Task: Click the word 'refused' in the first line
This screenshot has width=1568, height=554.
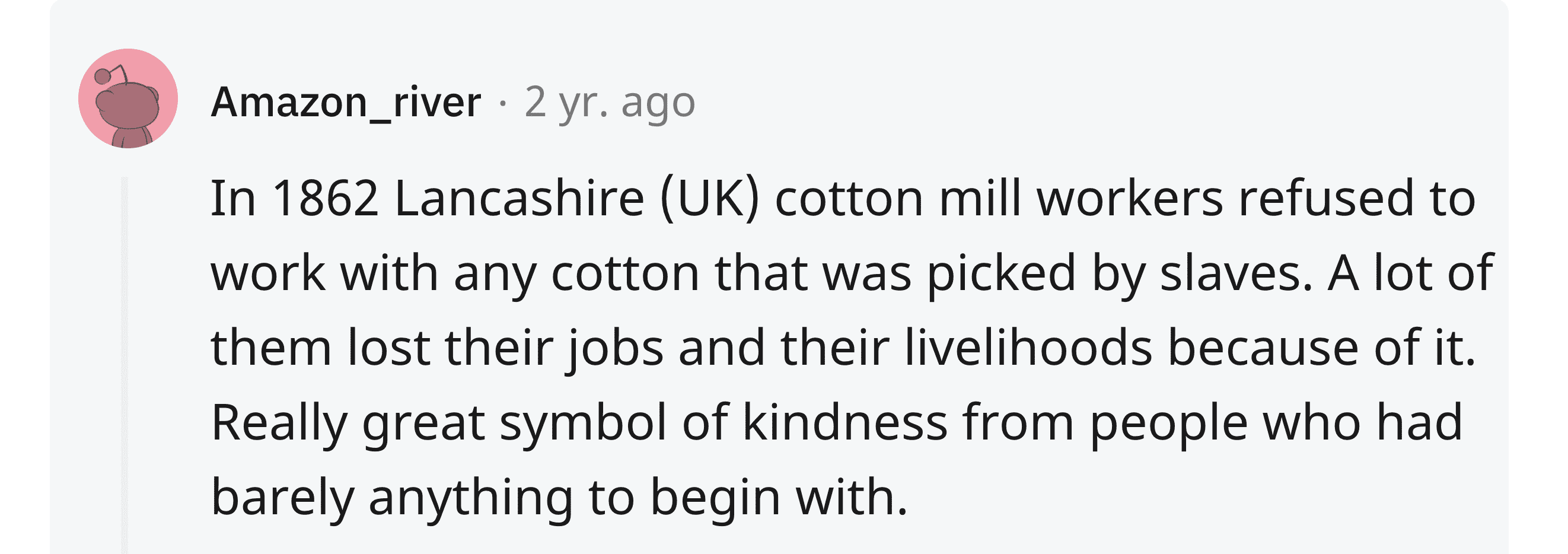Action: click(1327, 199)
